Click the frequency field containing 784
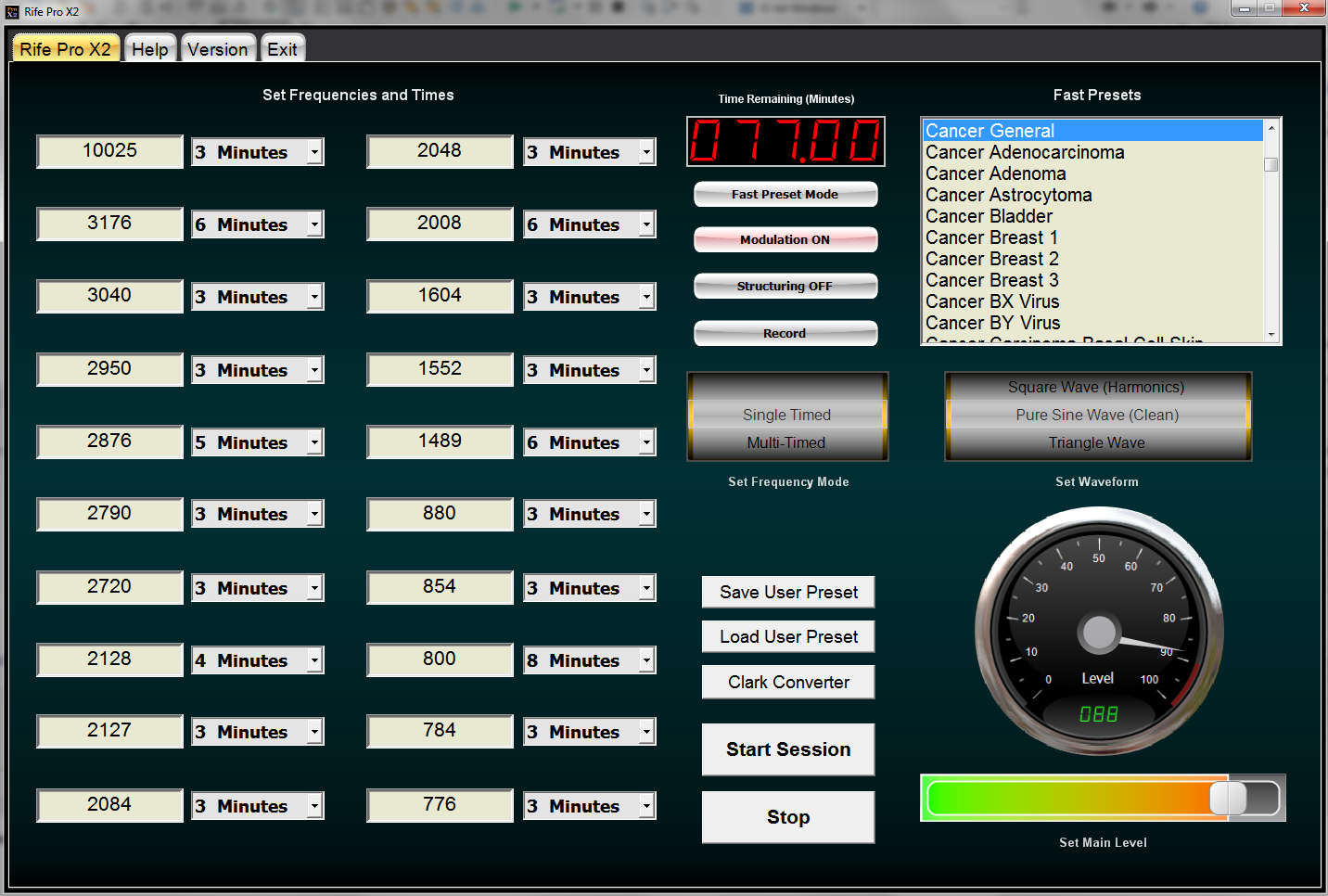The height and width of the screenshot is (896, 1328). 440,731
